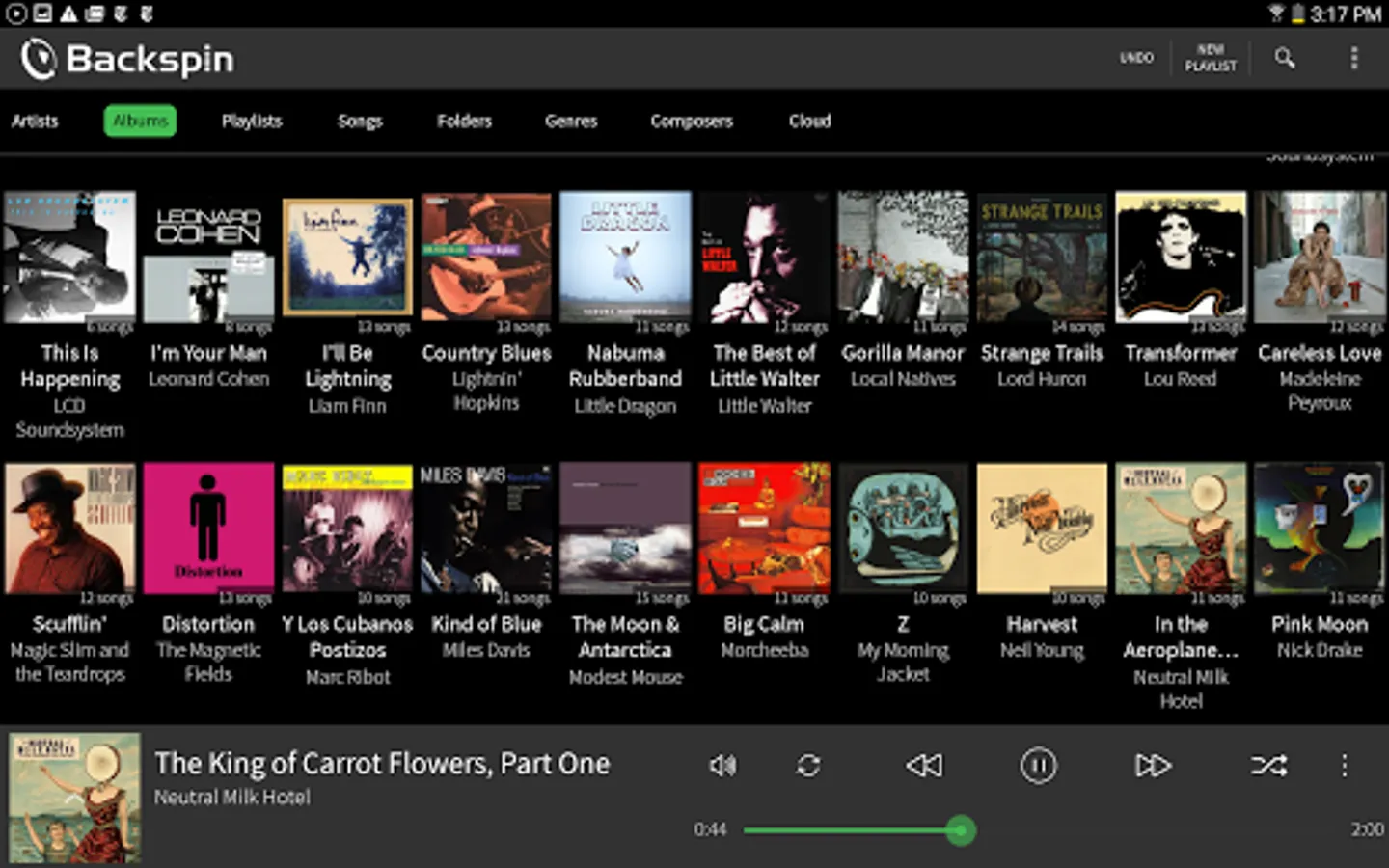1389x868 pixels.
Task: Click the now playing song title
Action: pos(382,763)
